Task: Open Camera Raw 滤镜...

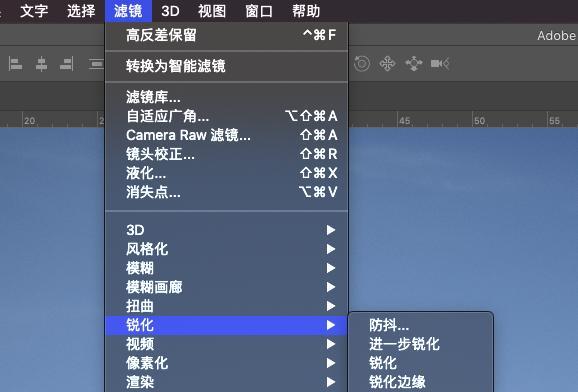Action: [x=227, y=135]
